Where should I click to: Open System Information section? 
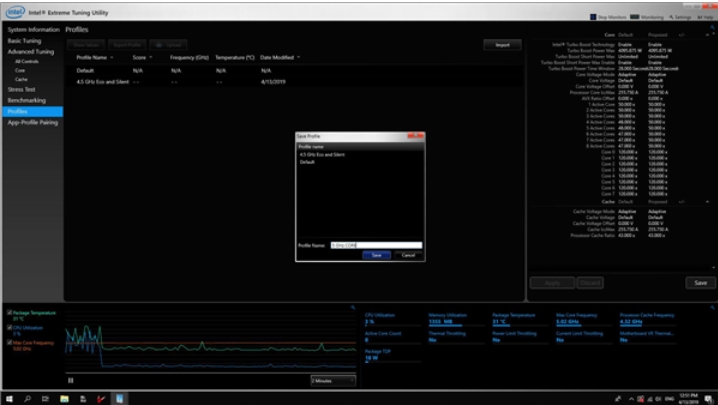click(x=33, y=29)
